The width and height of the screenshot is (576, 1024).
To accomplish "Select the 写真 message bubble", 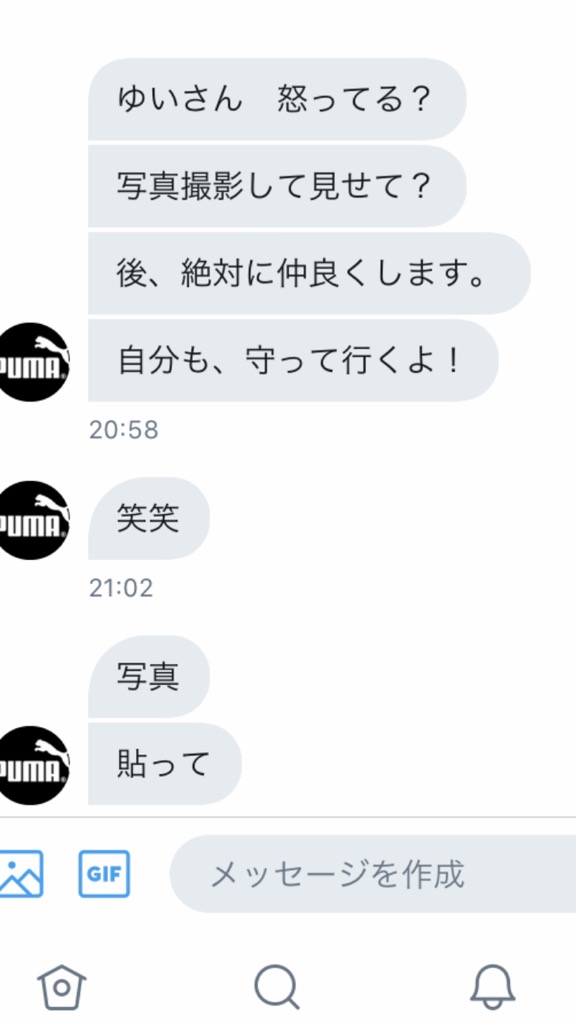I will click(x=149, y=677).
